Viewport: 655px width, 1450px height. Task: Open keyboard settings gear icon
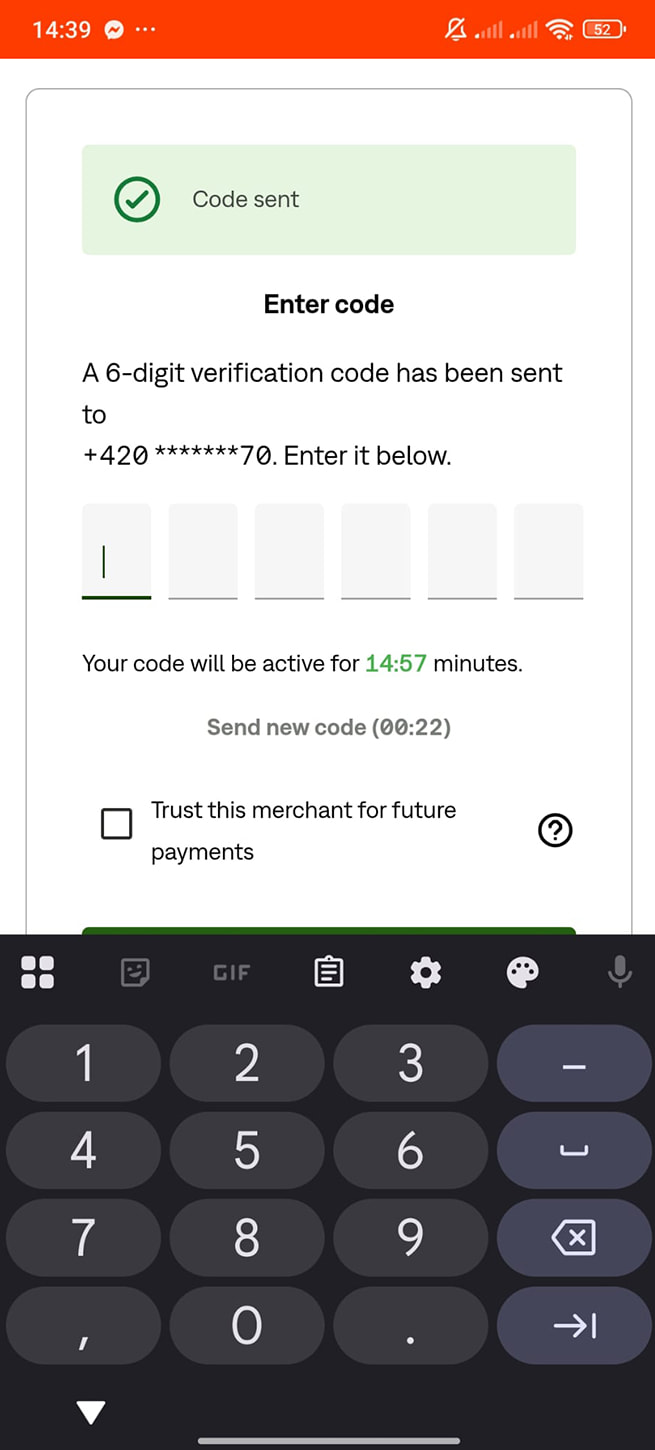[x=426, y=972]
